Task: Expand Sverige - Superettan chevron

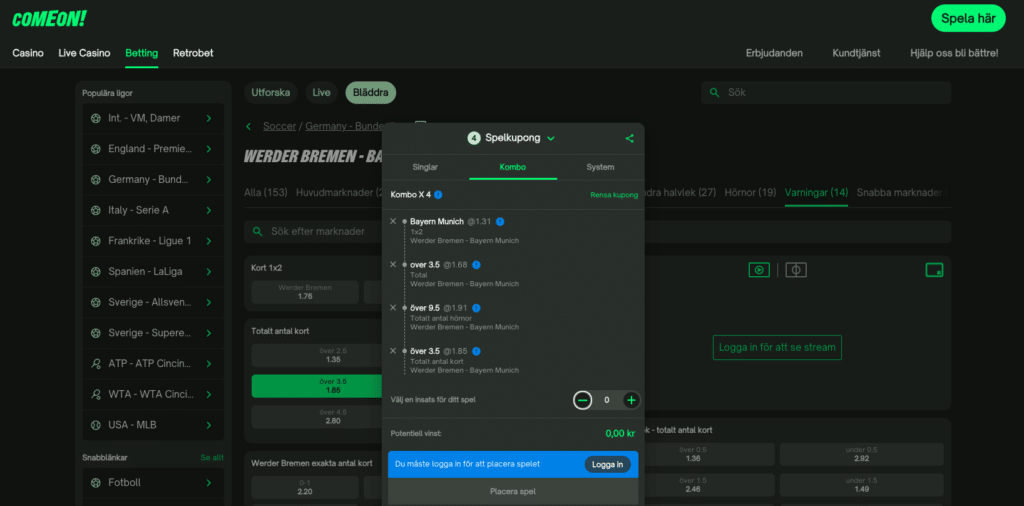Action: pos(209,333)
